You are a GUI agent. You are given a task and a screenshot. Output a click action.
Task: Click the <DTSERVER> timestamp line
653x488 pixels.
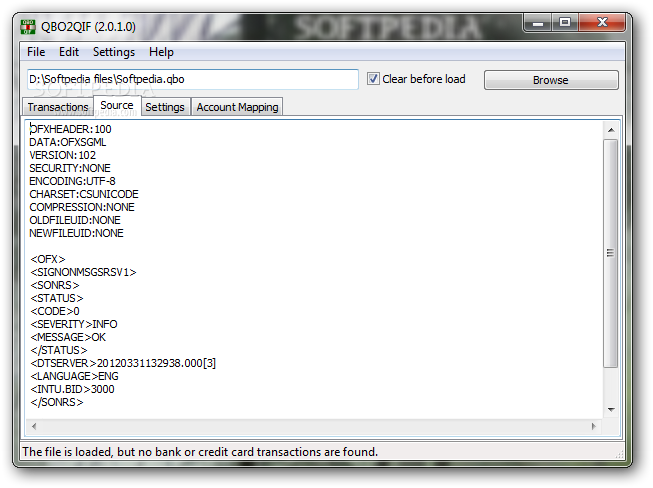123,363
